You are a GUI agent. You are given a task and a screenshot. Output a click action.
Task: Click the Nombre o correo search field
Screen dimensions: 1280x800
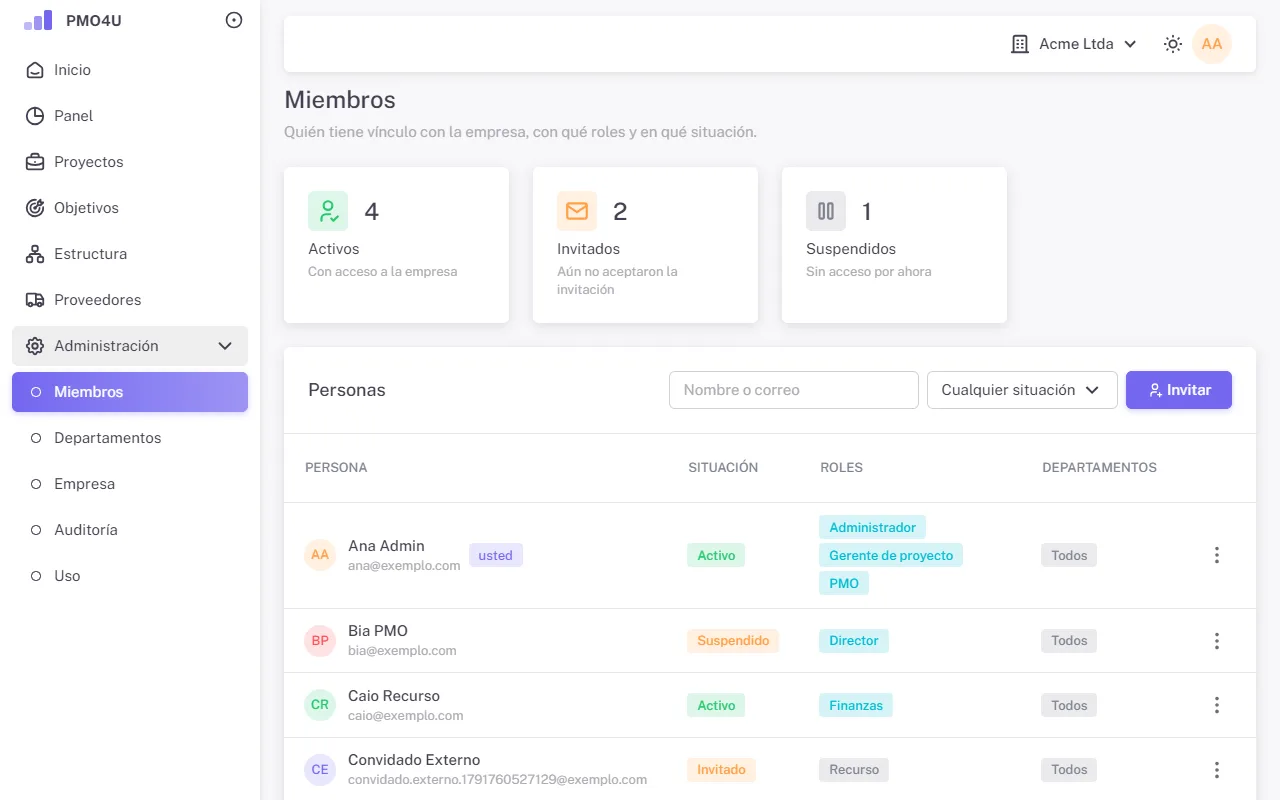click(x=794, y=390)
